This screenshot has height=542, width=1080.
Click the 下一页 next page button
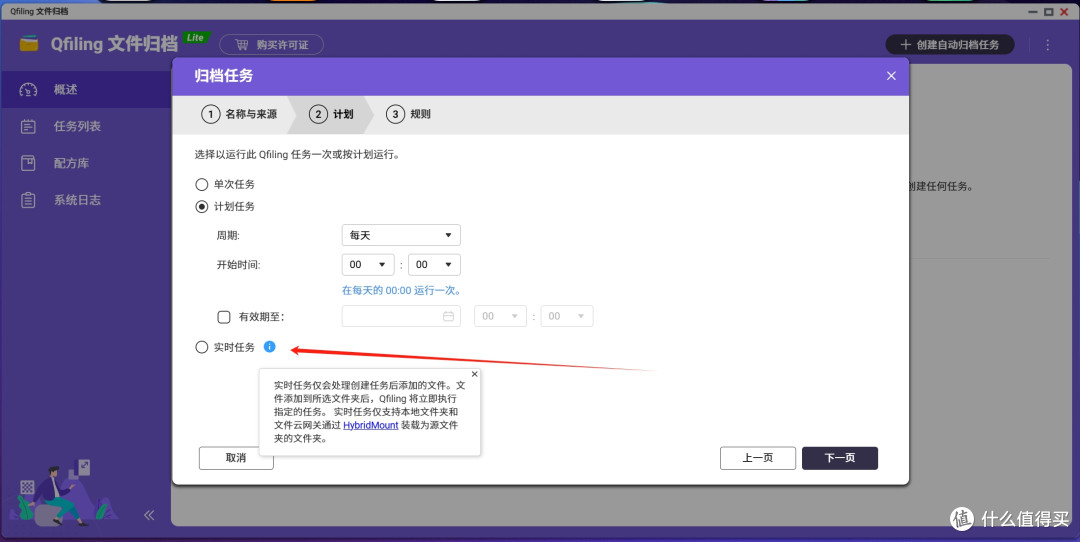[x=840, y=458]
